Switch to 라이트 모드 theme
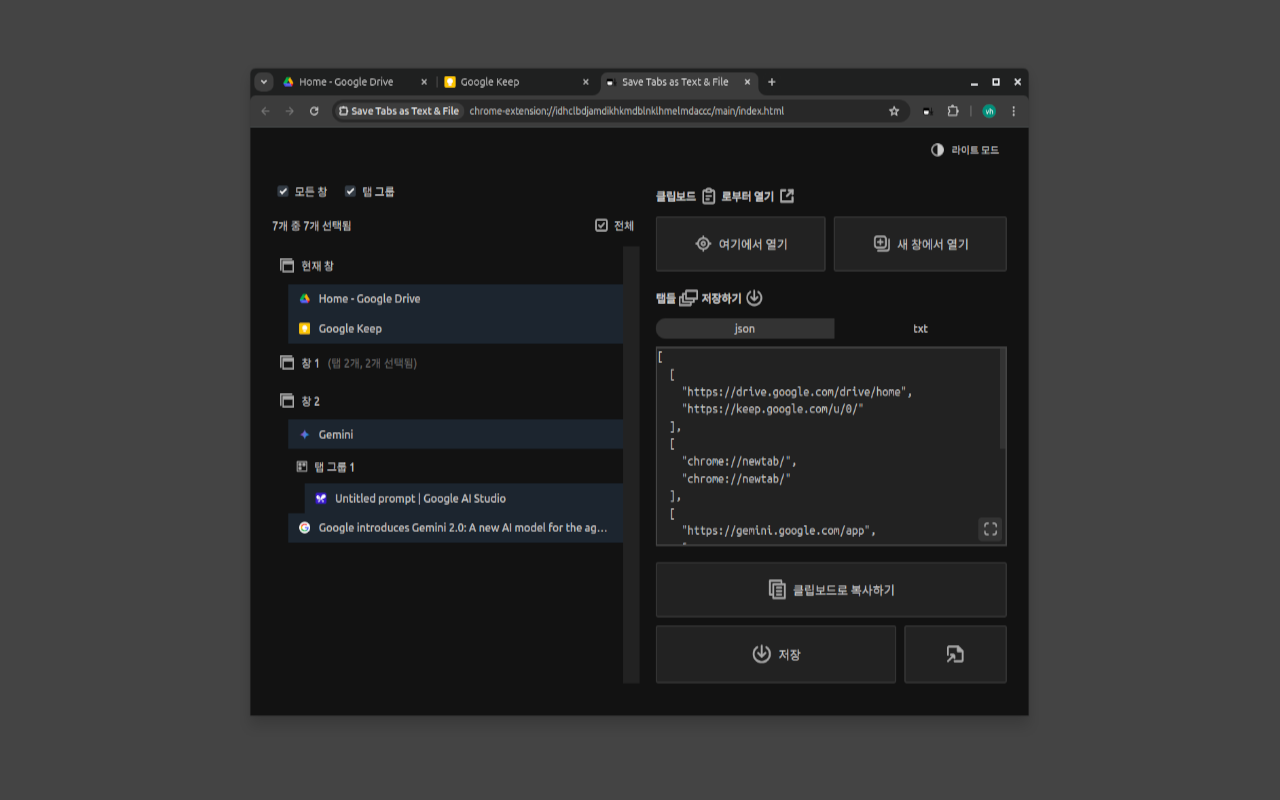This screenshot has width=1280, height=800. point(965,150)
